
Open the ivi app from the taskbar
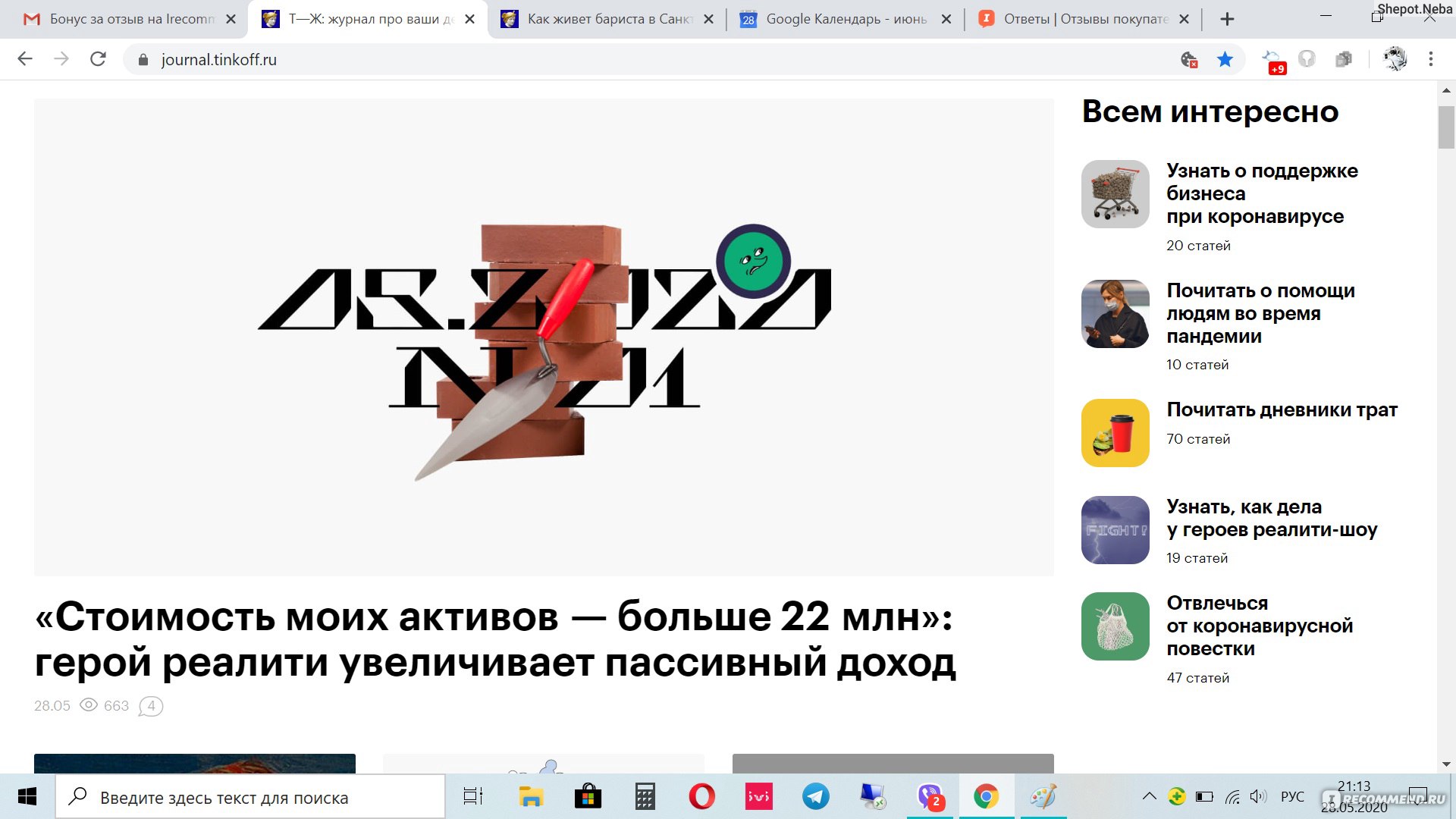pos(758,797)
